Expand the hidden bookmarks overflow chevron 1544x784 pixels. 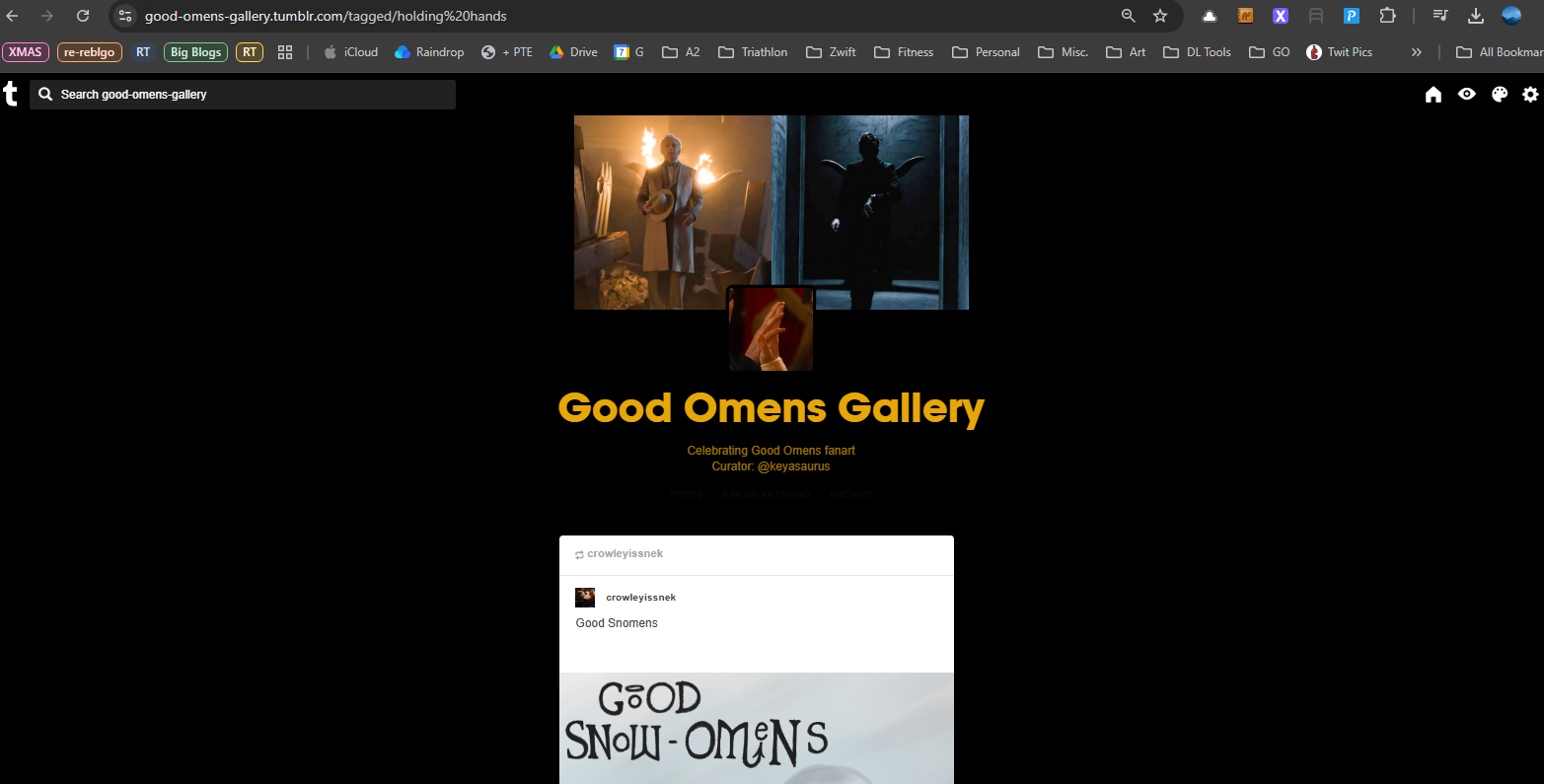coord(1417,52)
